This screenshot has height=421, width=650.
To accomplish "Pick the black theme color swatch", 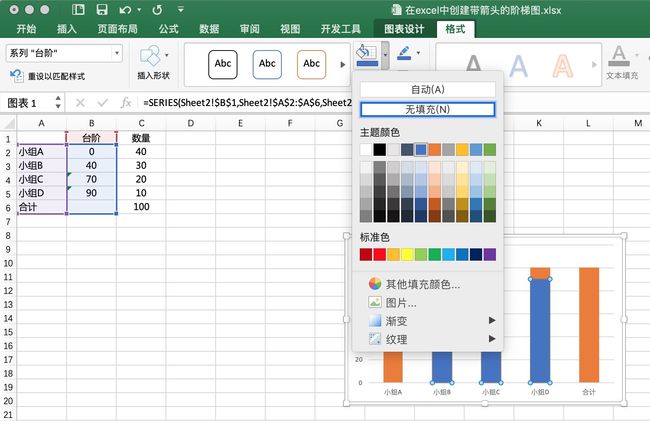I will pyautogui.click(x=380, y=150).
